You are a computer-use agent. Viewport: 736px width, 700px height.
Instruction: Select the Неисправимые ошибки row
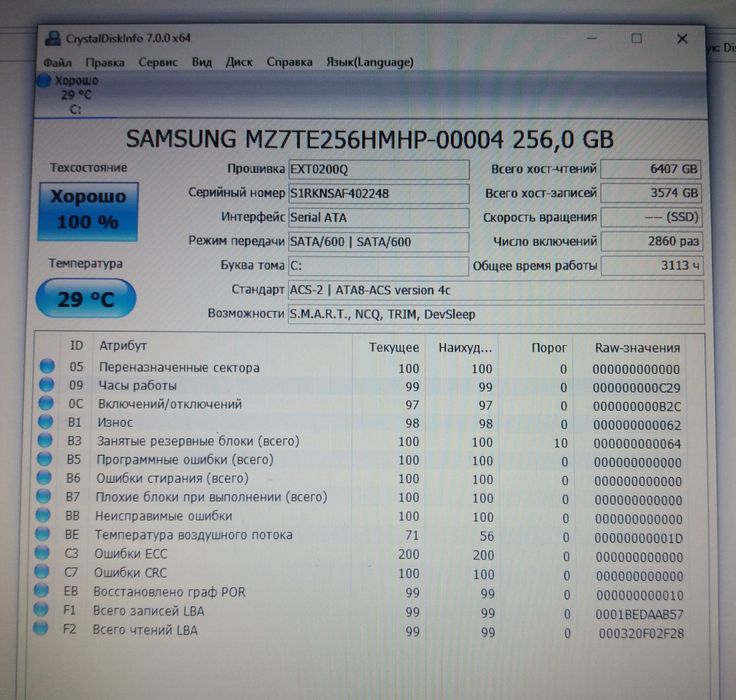(360, 517)
